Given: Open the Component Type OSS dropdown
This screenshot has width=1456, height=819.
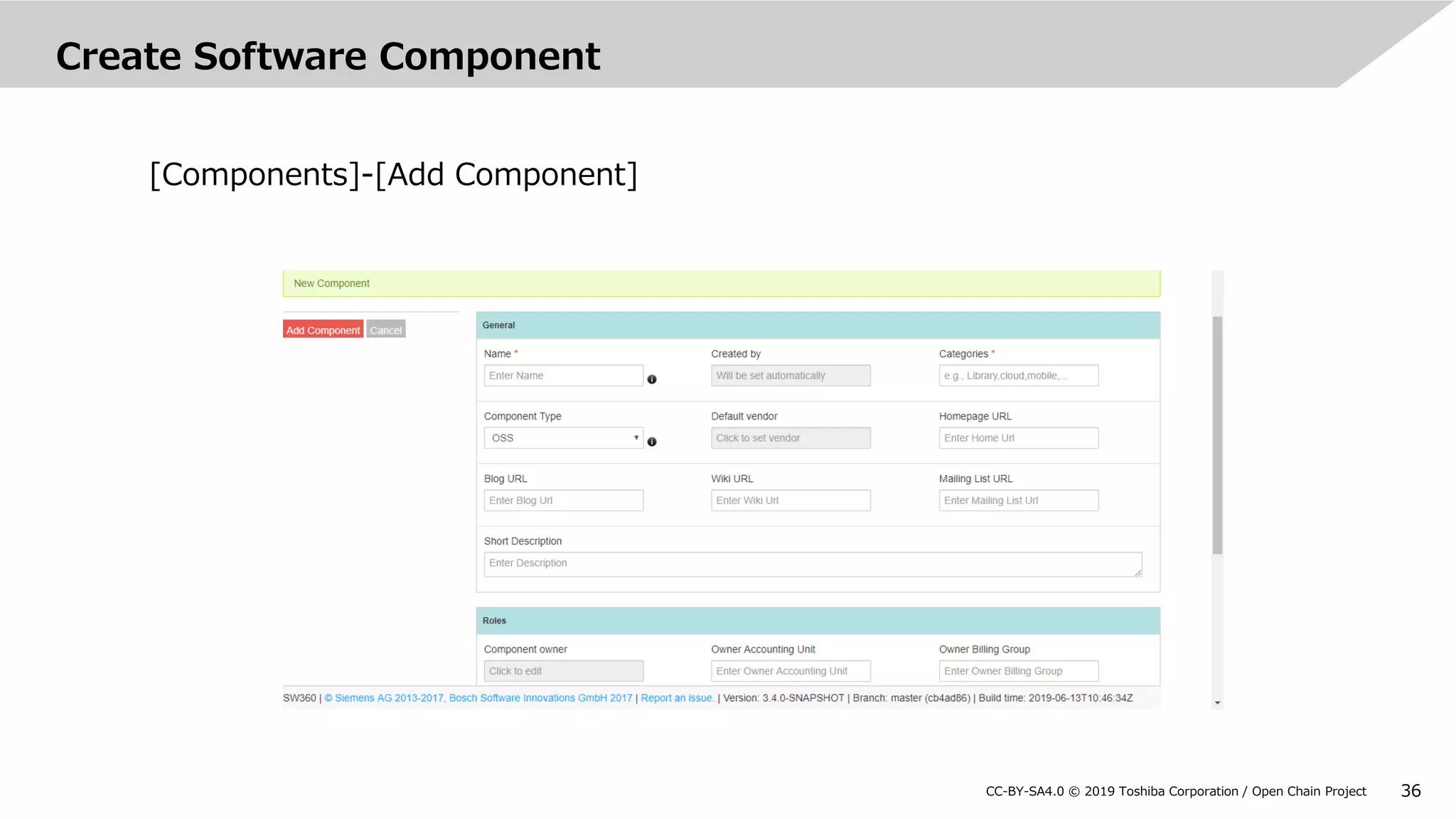Looking at the screenshot, I should 564,438.
